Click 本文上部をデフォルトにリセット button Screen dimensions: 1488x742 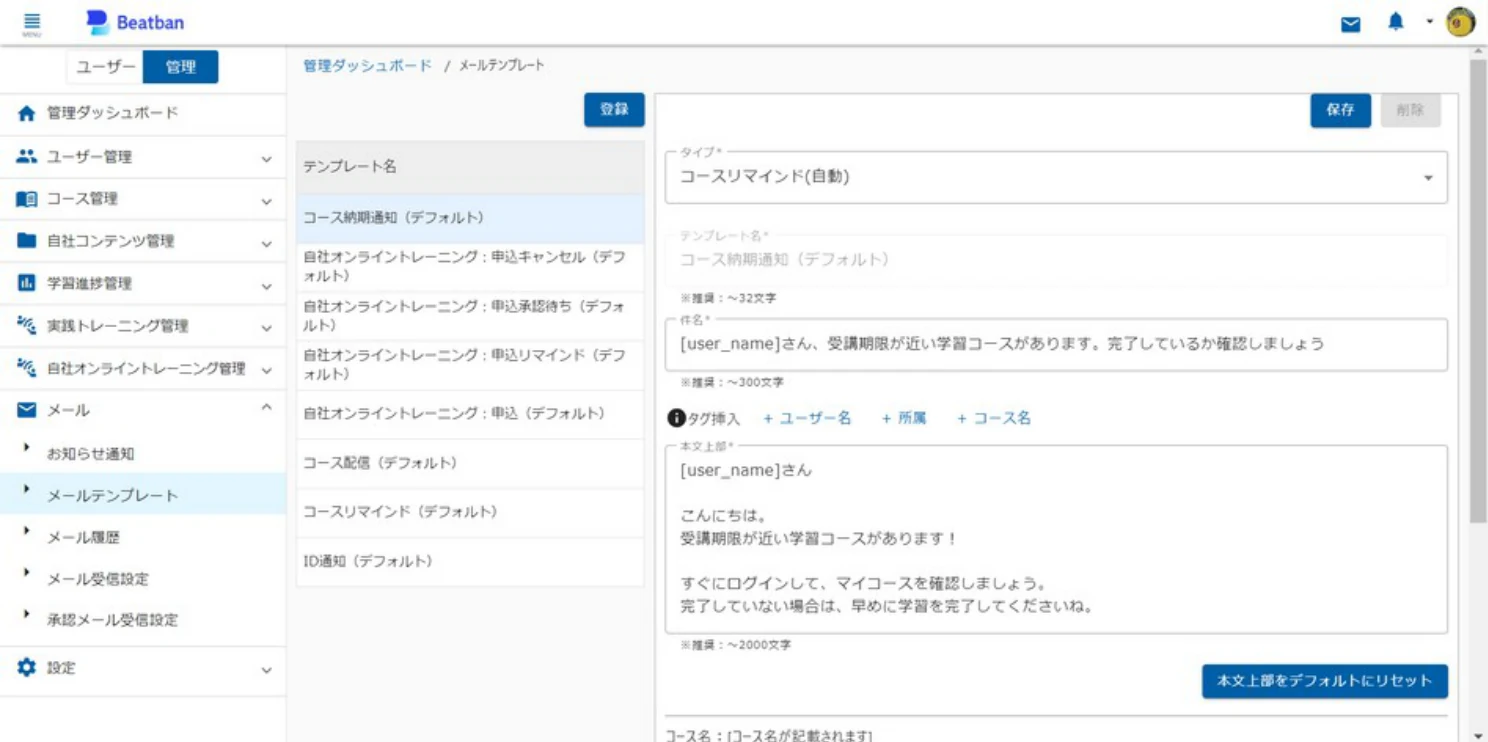[x=1324, y=680]
